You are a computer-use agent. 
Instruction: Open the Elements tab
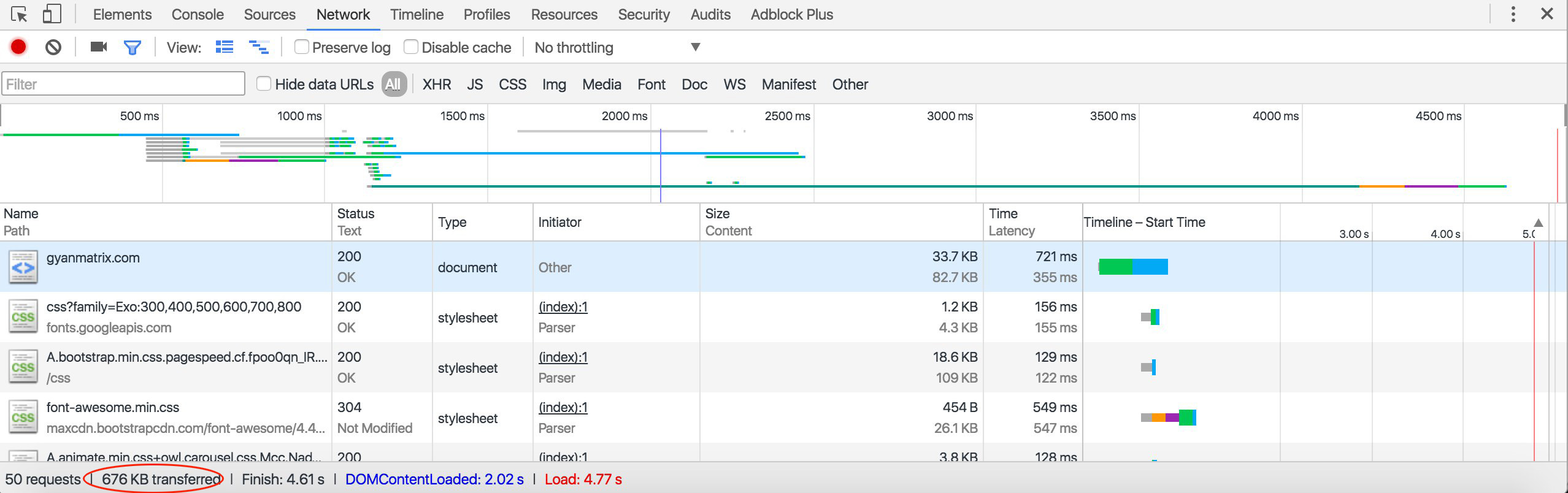pos(122,14)
